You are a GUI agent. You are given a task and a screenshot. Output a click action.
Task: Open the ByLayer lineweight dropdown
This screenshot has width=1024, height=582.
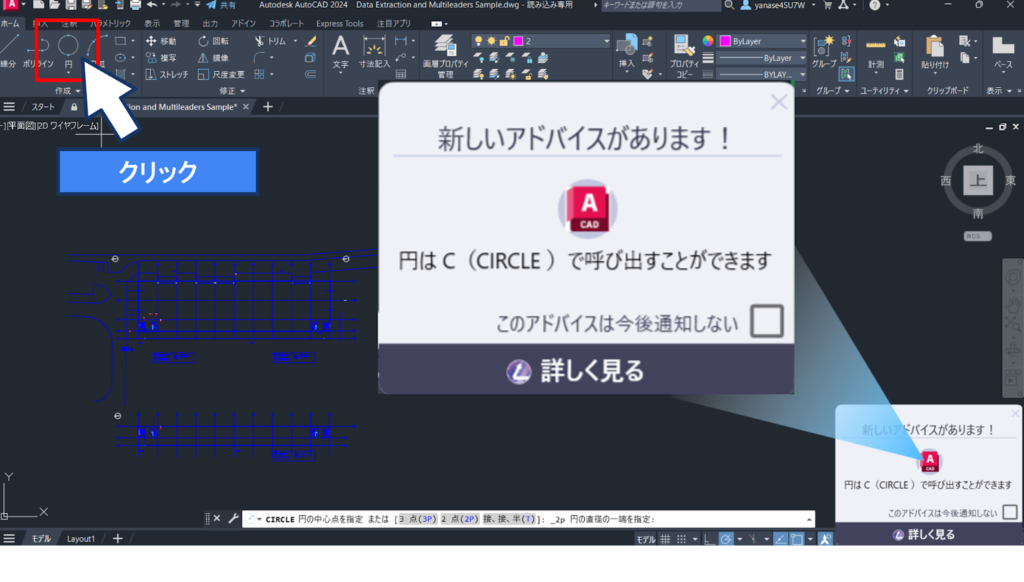[762, 57]
